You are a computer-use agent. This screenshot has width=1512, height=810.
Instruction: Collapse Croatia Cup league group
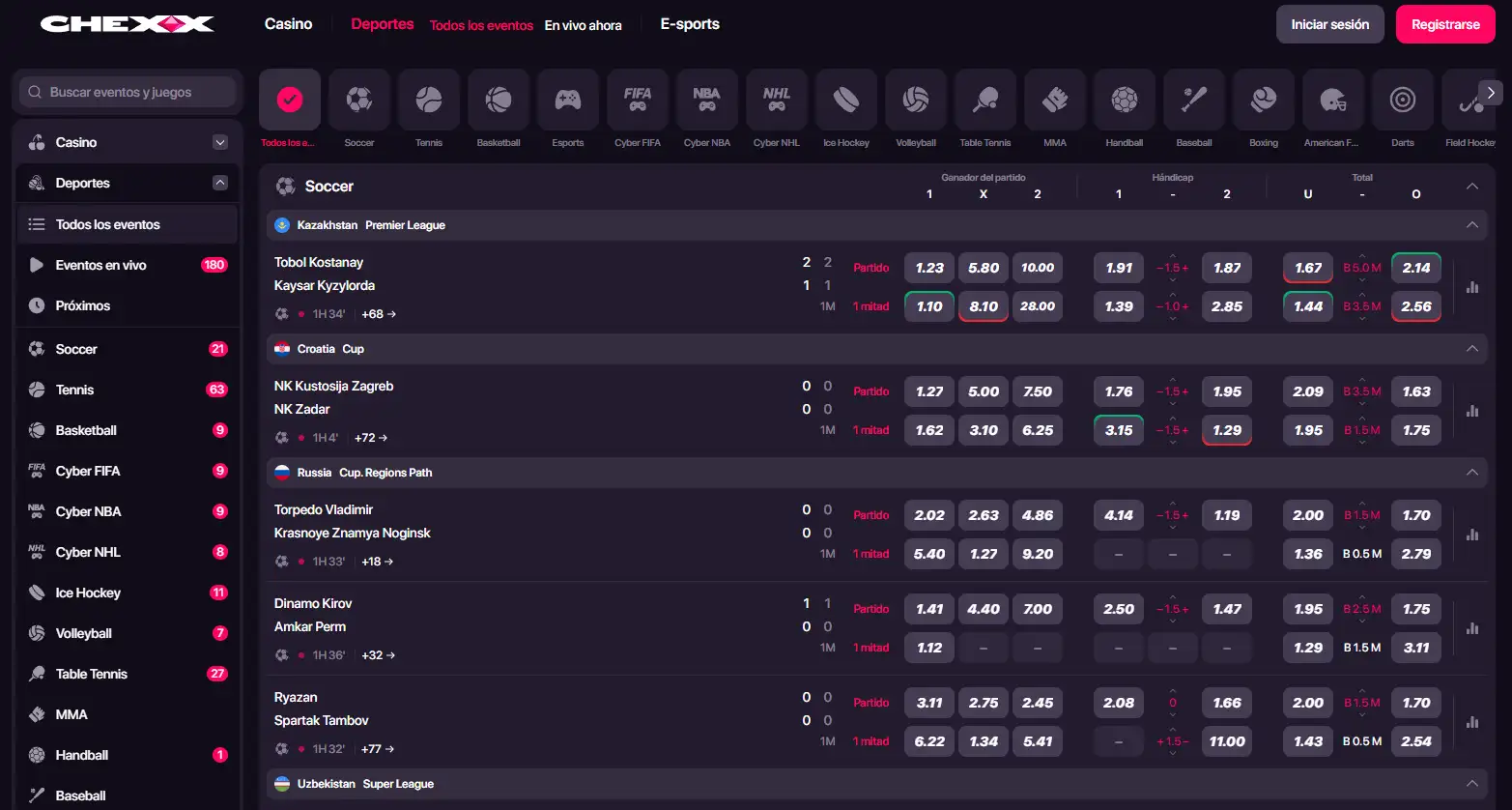coord(1472,349)
